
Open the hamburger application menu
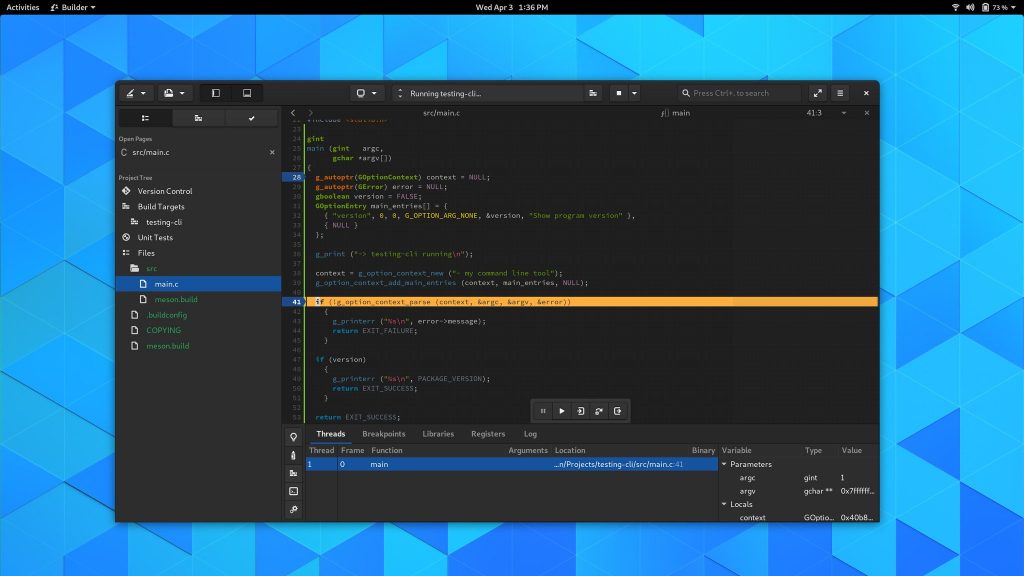coord(840,93)
